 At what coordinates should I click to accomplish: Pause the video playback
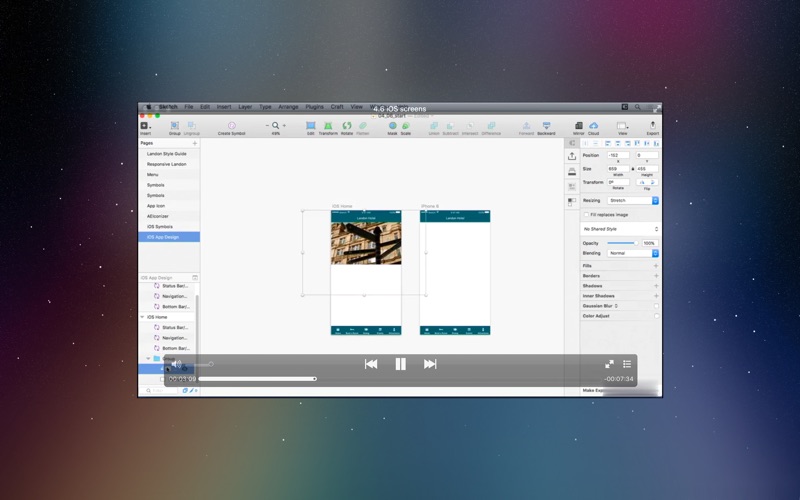point(401,364)
